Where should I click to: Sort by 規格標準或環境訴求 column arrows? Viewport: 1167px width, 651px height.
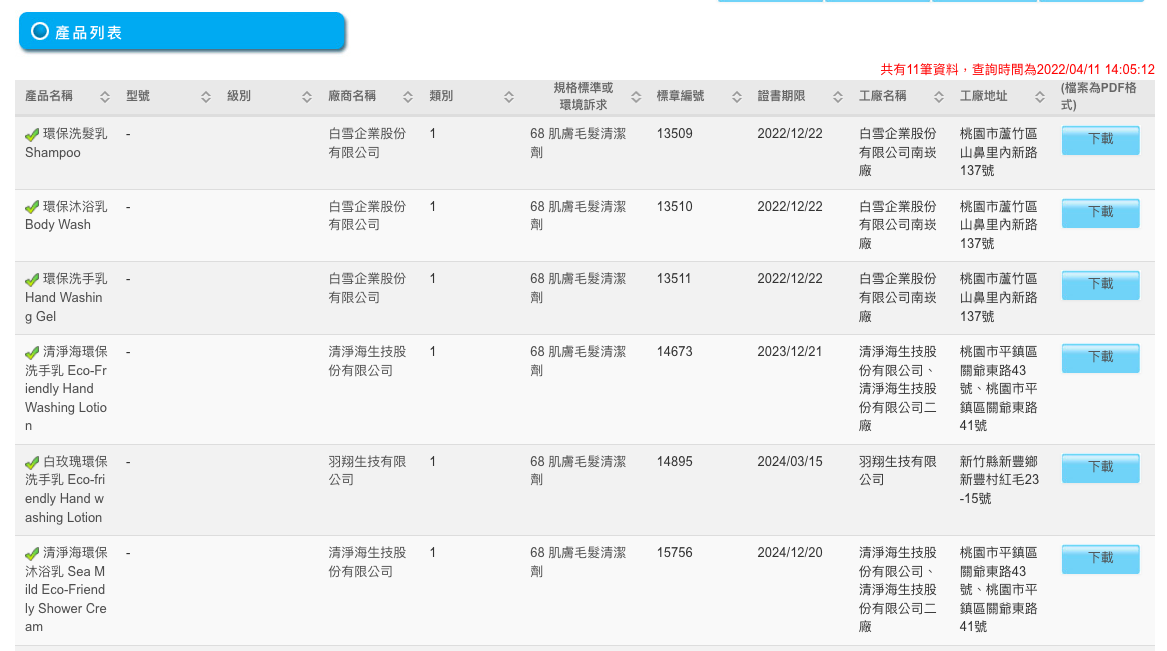pyautogui.click(x=636, y=97)
